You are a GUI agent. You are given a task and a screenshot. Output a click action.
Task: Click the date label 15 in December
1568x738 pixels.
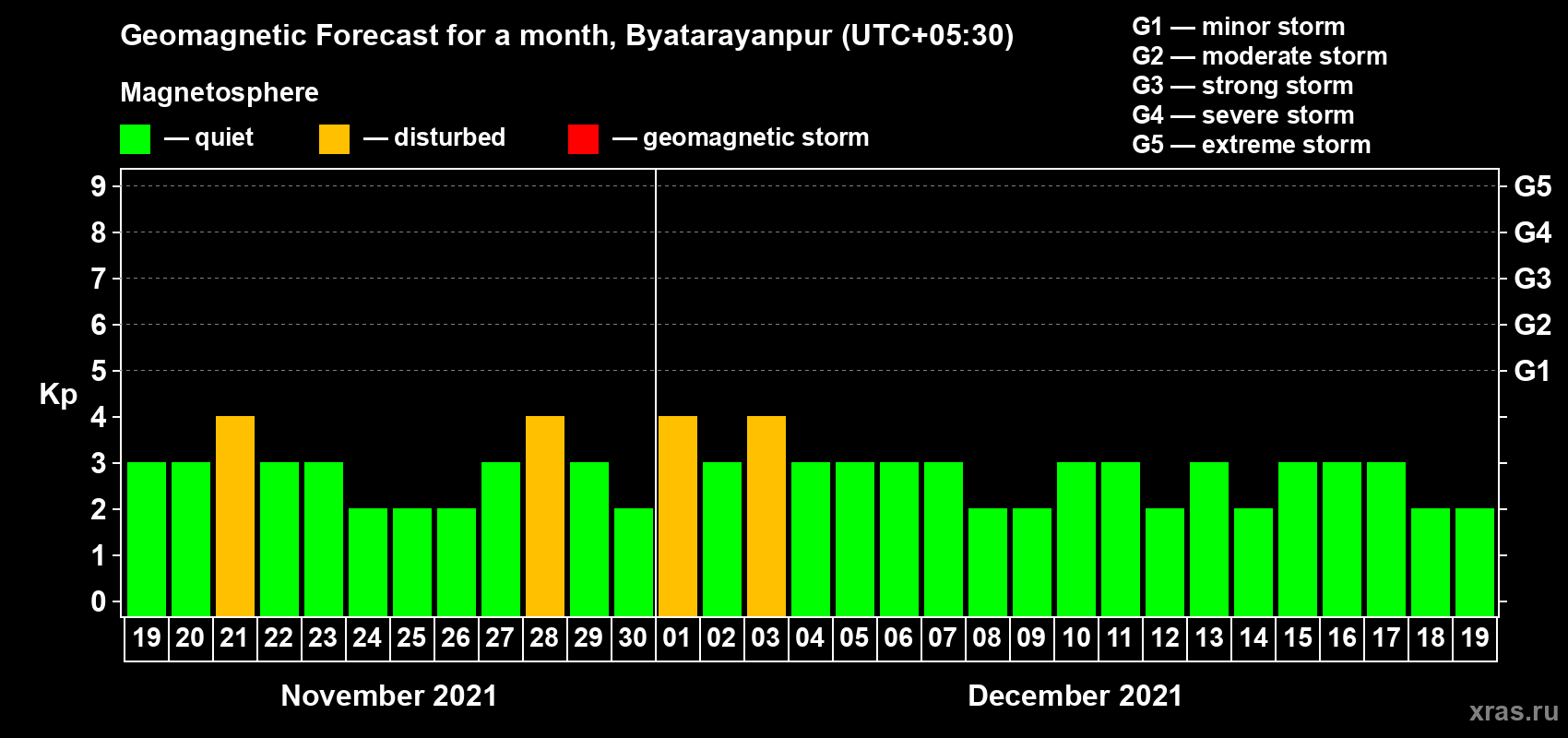[1298, 638]
